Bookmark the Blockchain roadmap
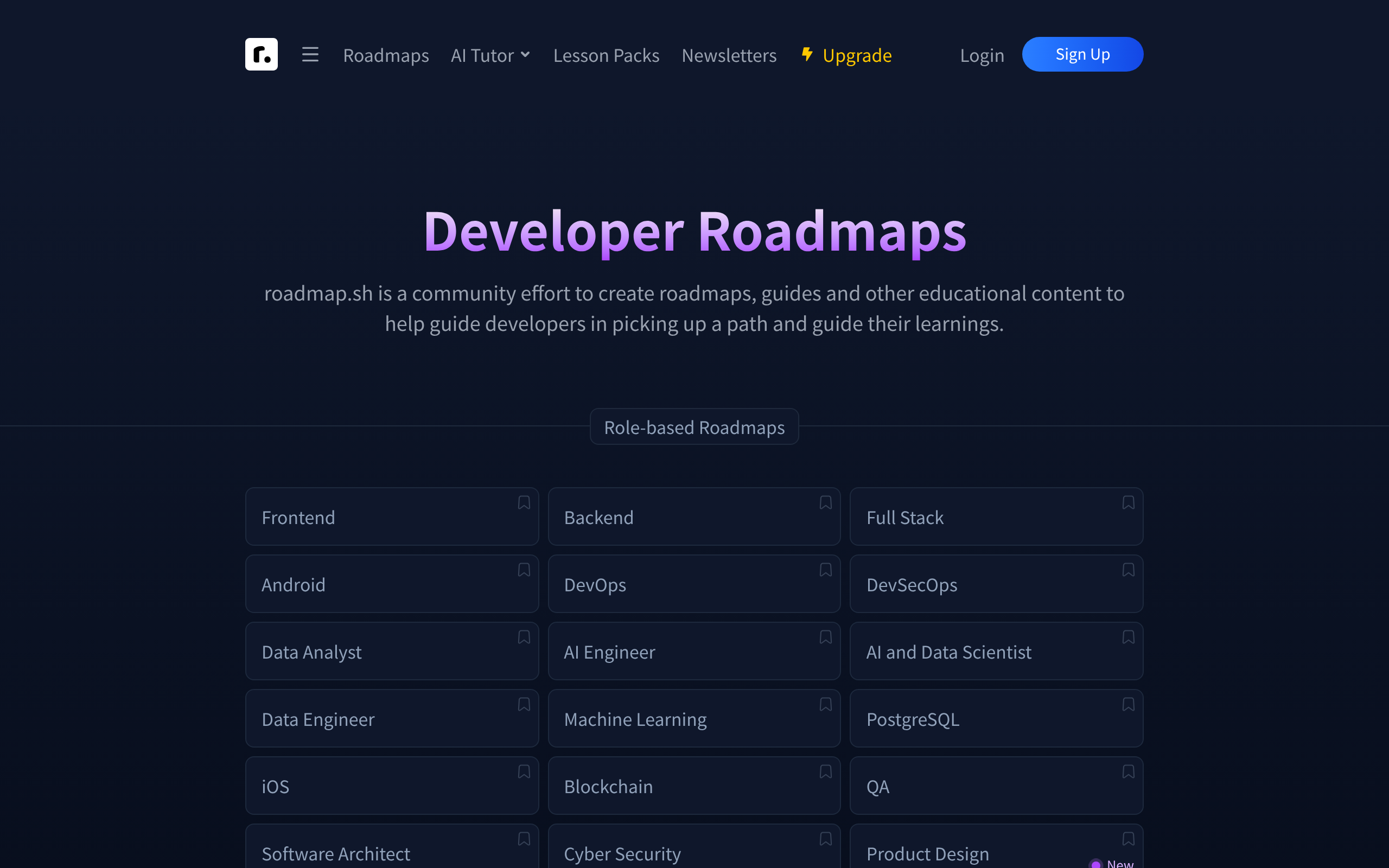Viewport: 1389px width, 868px height. [825, 771]
